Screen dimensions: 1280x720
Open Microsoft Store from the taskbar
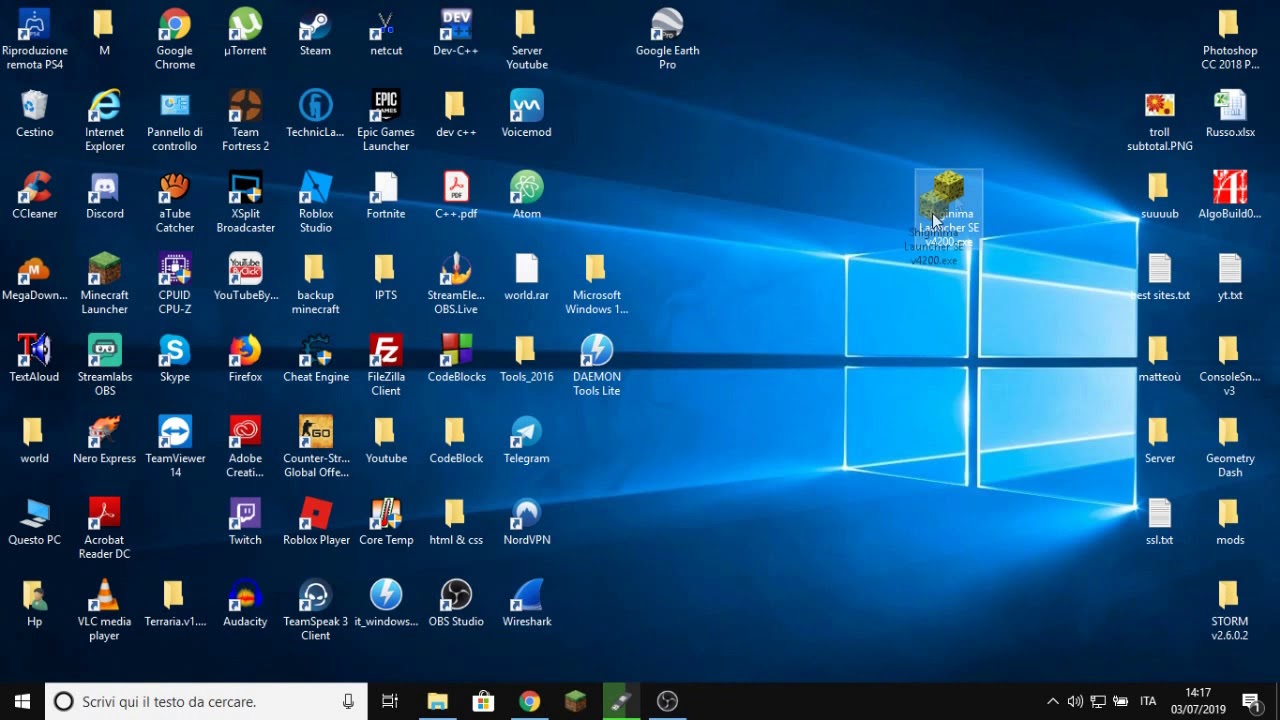point(483,701)
